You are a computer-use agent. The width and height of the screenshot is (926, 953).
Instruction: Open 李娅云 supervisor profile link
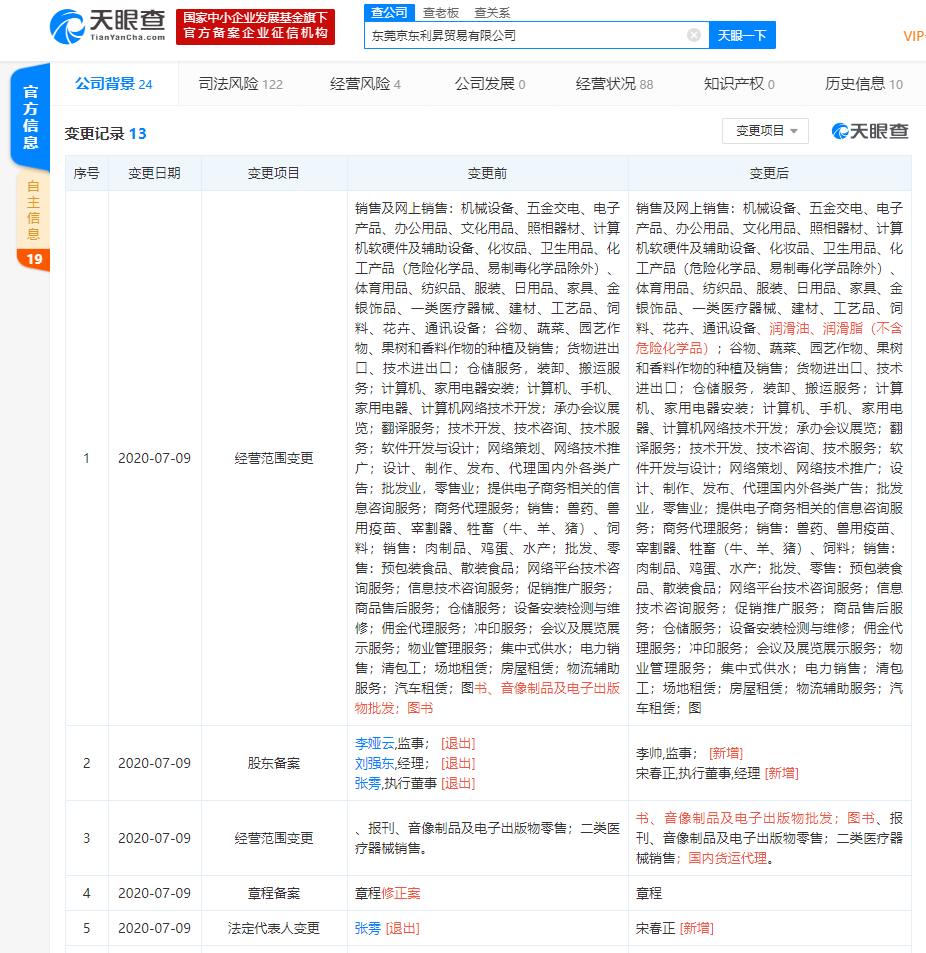pos(374,743)
